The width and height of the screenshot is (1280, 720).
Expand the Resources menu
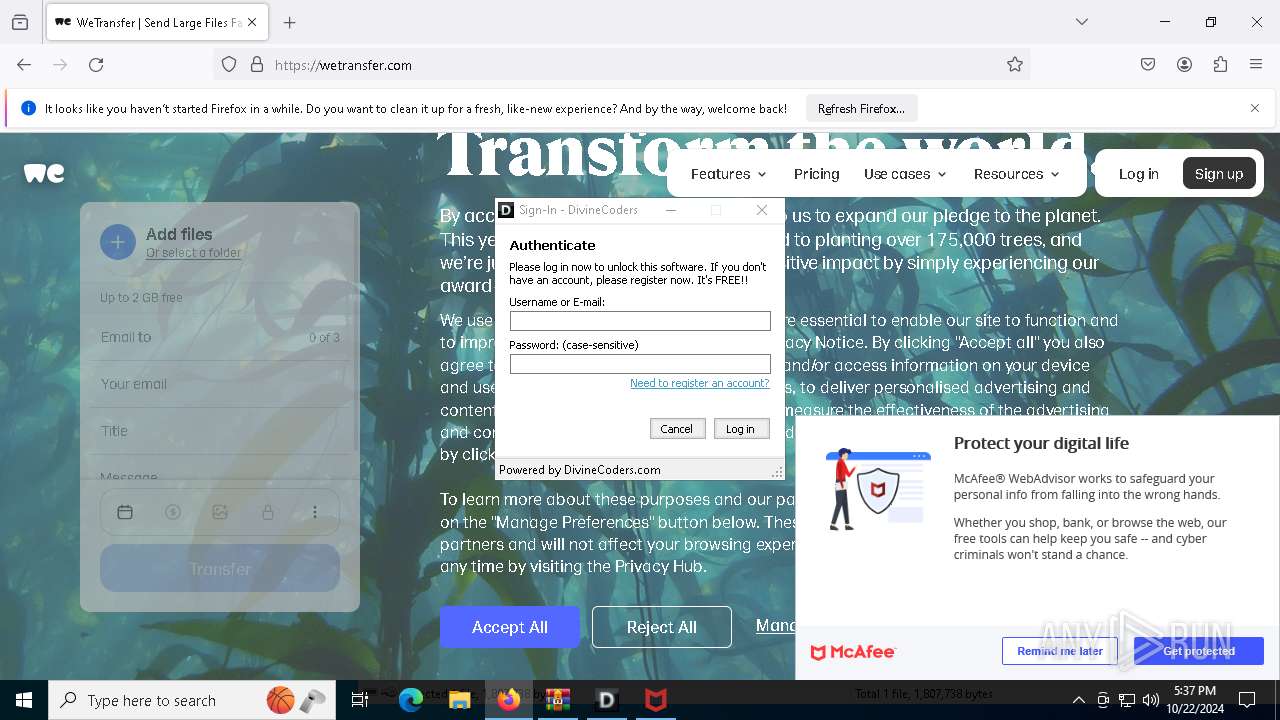point(1016,174)
